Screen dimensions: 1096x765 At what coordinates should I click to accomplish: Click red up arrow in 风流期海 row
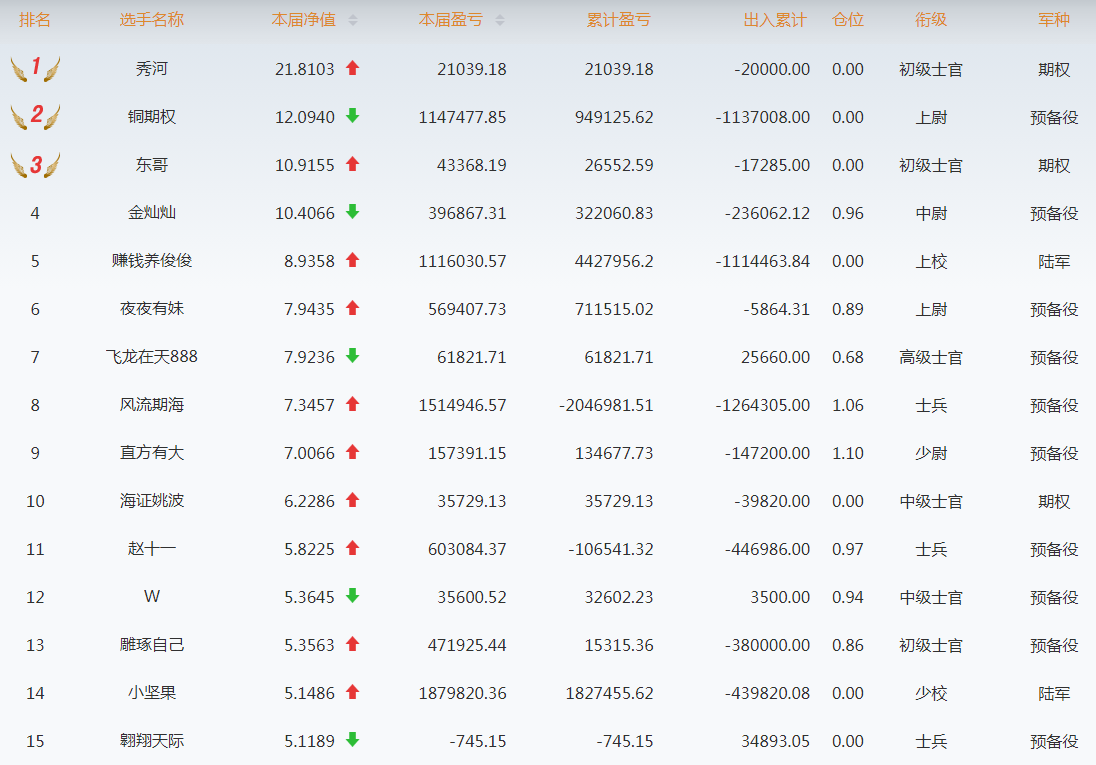[352, 404]
